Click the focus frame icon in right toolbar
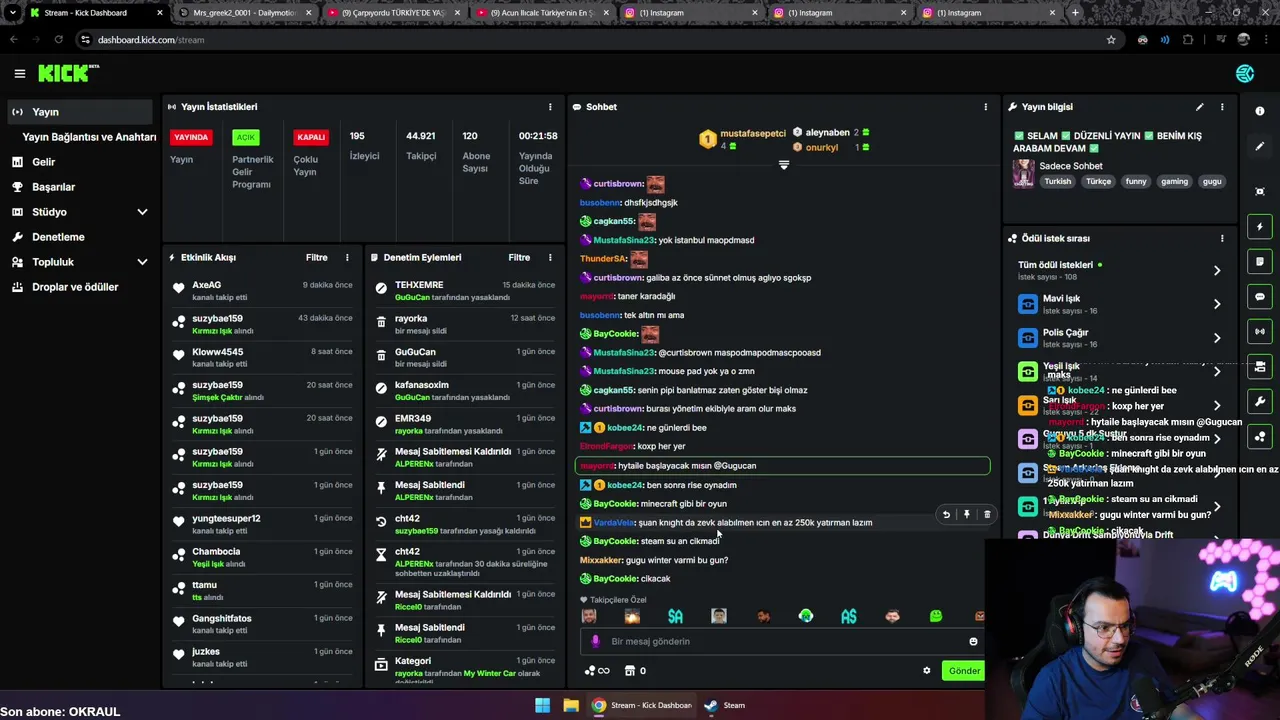The width and height of the screenshot is (1280, 720). [x=1260, y=191]
